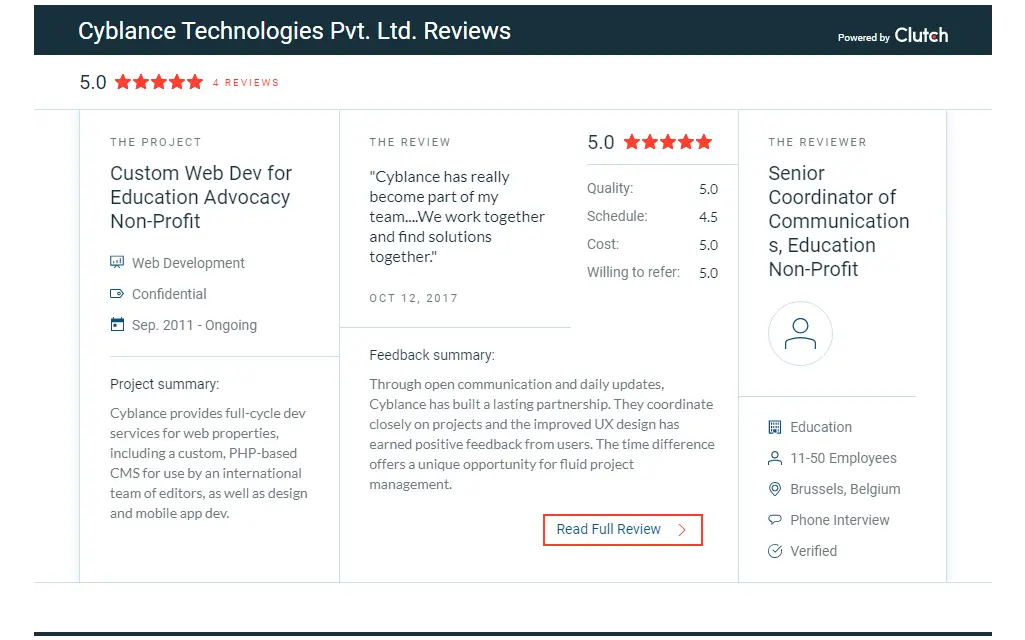Click the Clutch logo in the header
1025x640 pixels.
tap(921, 35)
